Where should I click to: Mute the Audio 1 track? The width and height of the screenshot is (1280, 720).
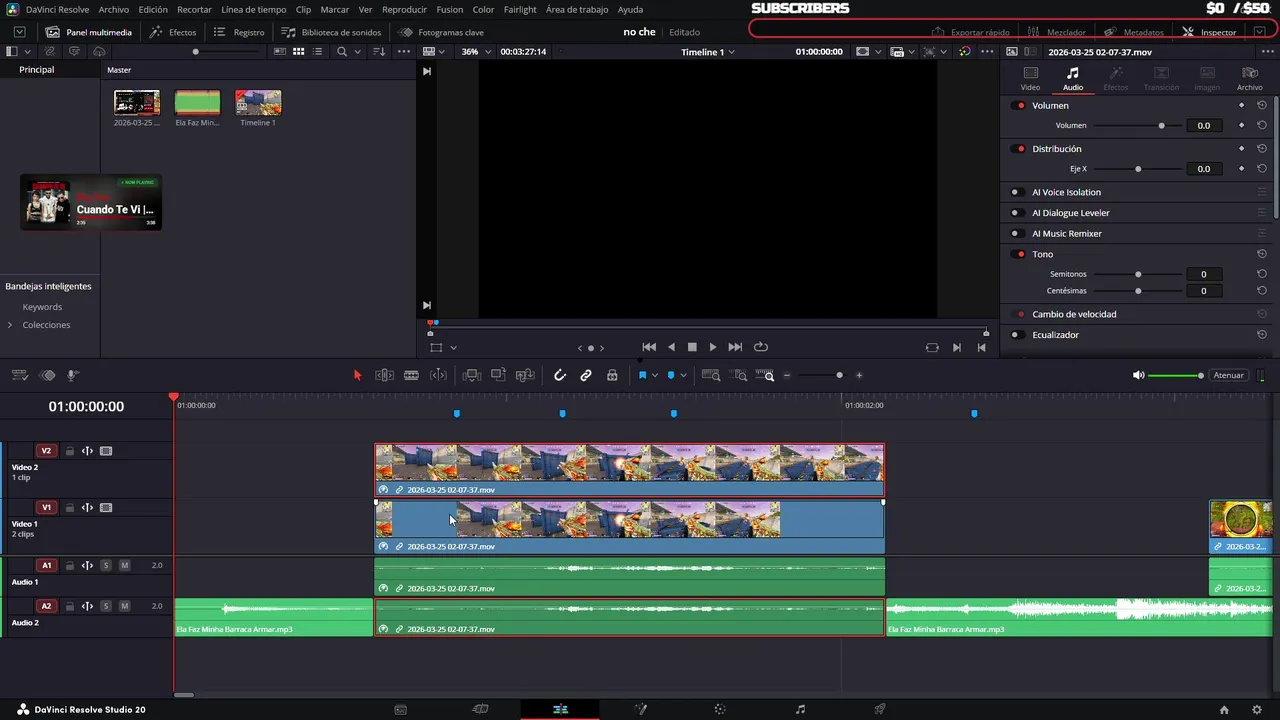(x=124, y=565)
